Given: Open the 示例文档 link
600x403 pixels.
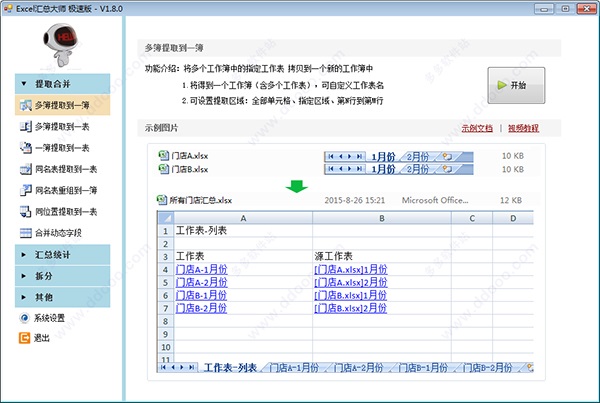Looking at the screenshot, I should (477, 128).
